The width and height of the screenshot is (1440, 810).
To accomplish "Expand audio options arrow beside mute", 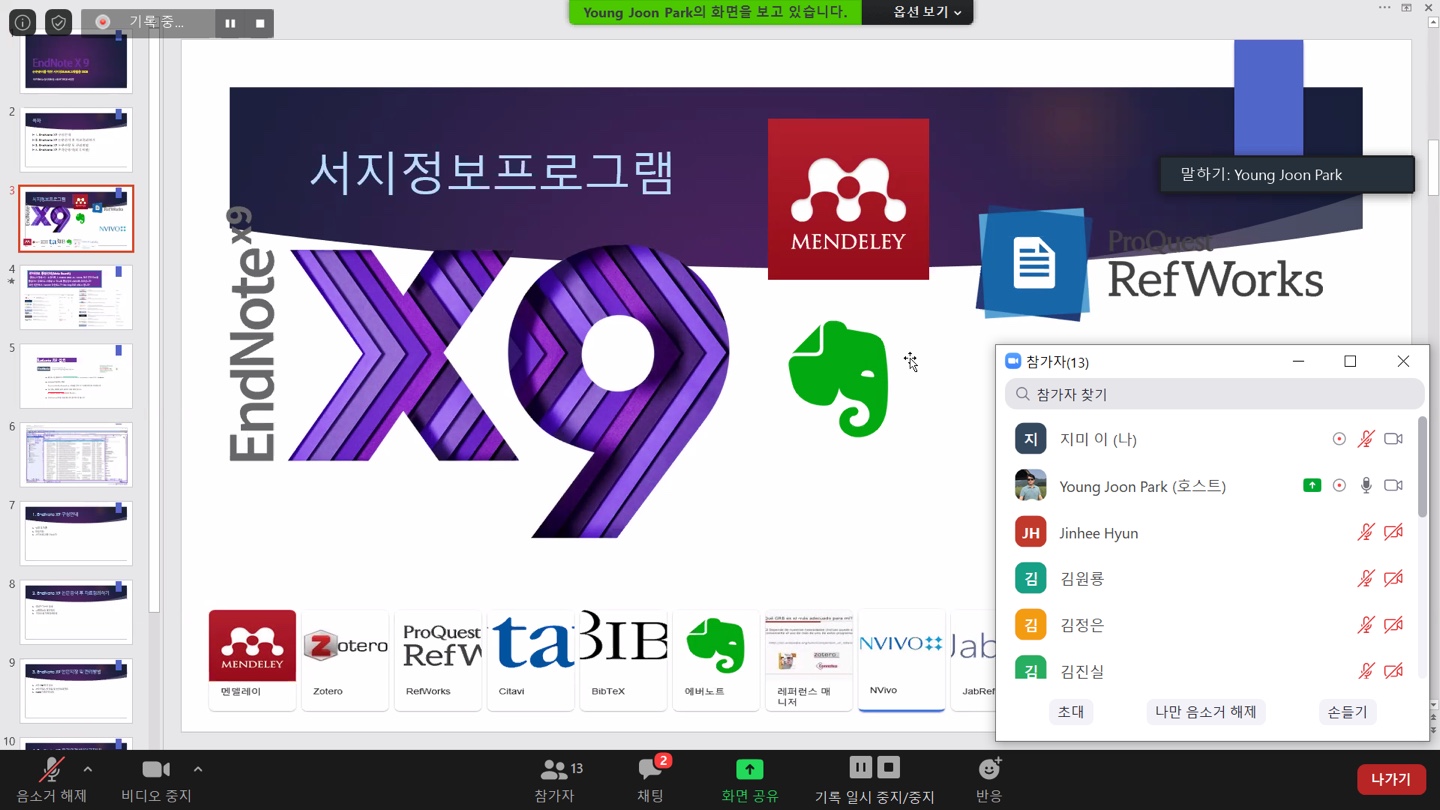I will [x=88, y=769].
